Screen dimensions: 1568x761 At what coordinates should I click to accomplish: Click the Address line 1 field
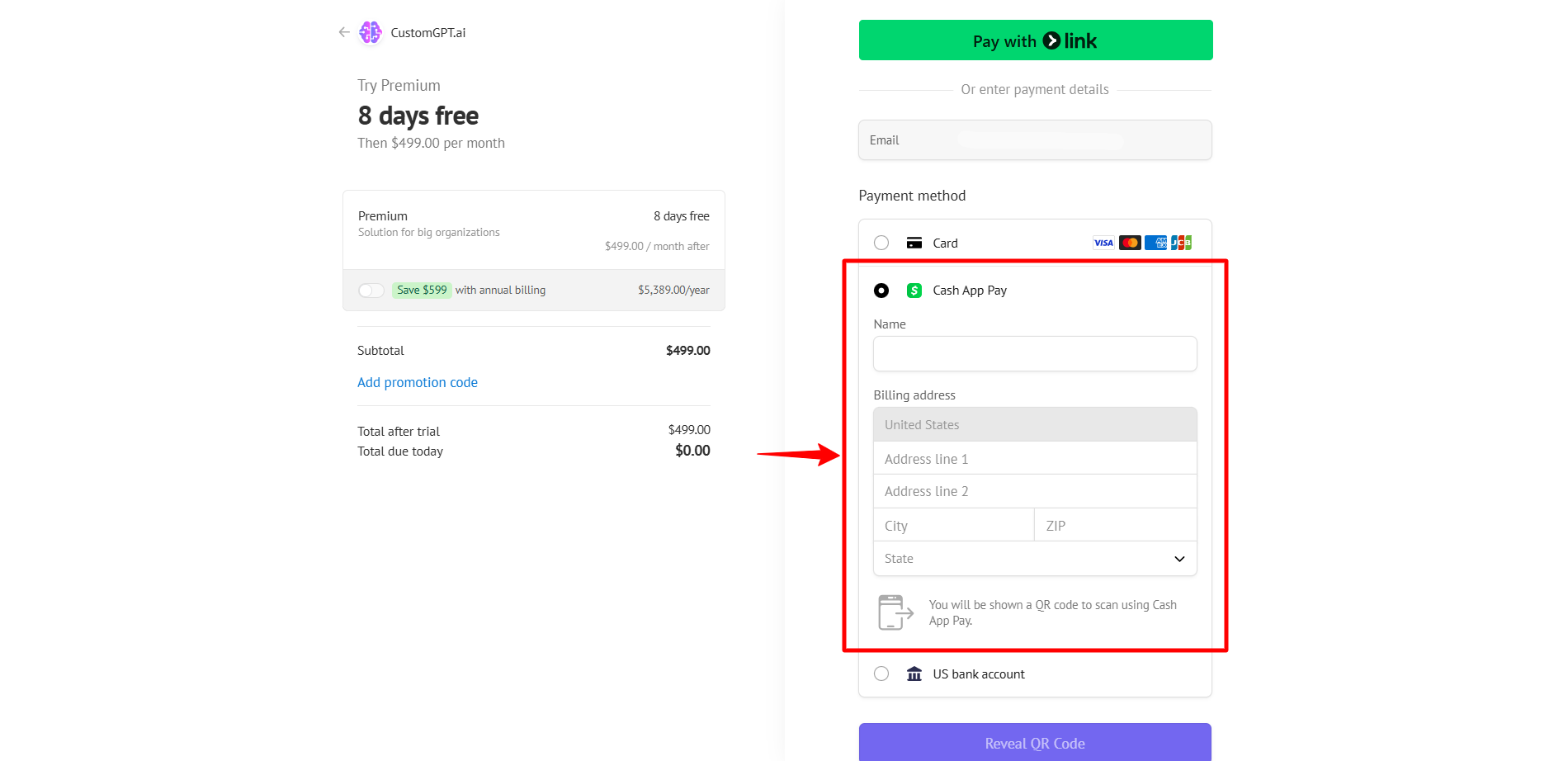click(x=1035, y=458)
